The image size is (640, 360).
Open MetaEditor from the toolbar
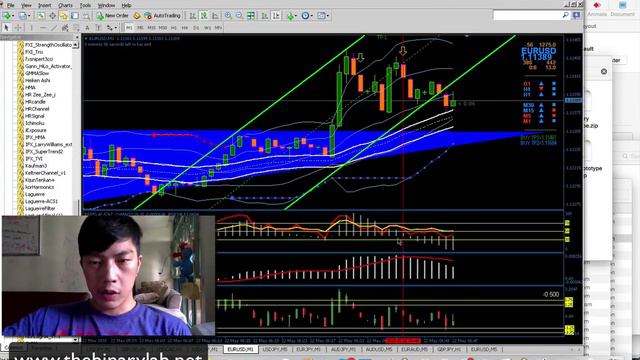pos(136,16)
